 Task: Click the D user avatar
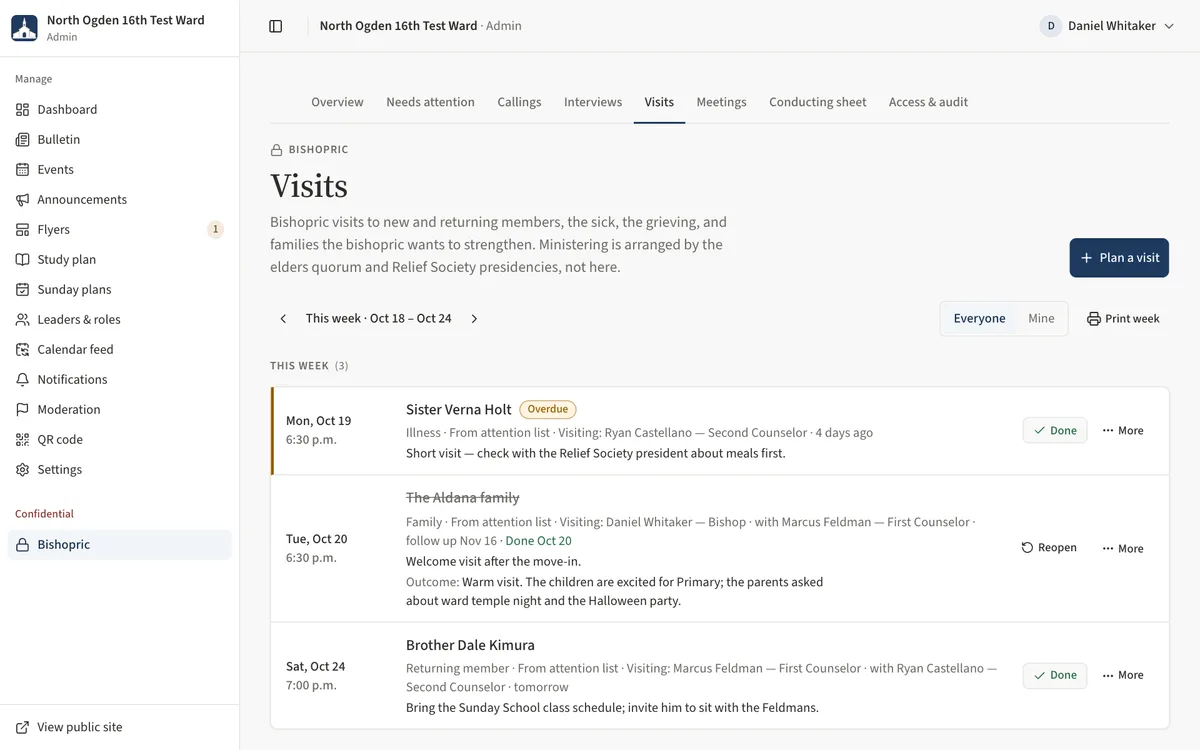(x=1050, y=26)
